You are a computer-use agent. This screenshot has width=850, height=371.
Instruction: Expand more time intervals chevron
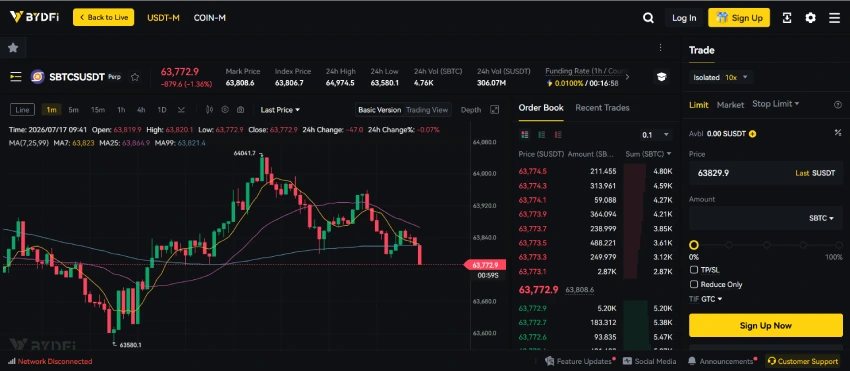click(x=182, y=110)
